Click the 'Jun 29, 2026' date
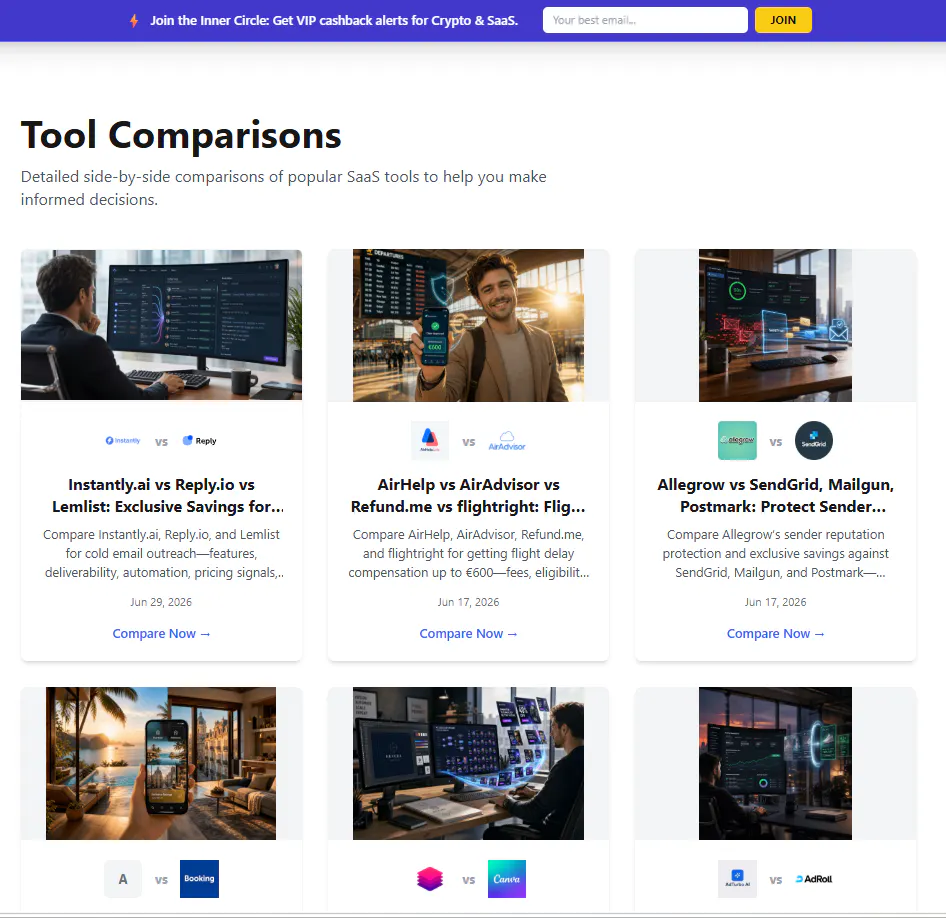The height and width of the screenshot is (918, 946). coord(161,602)
